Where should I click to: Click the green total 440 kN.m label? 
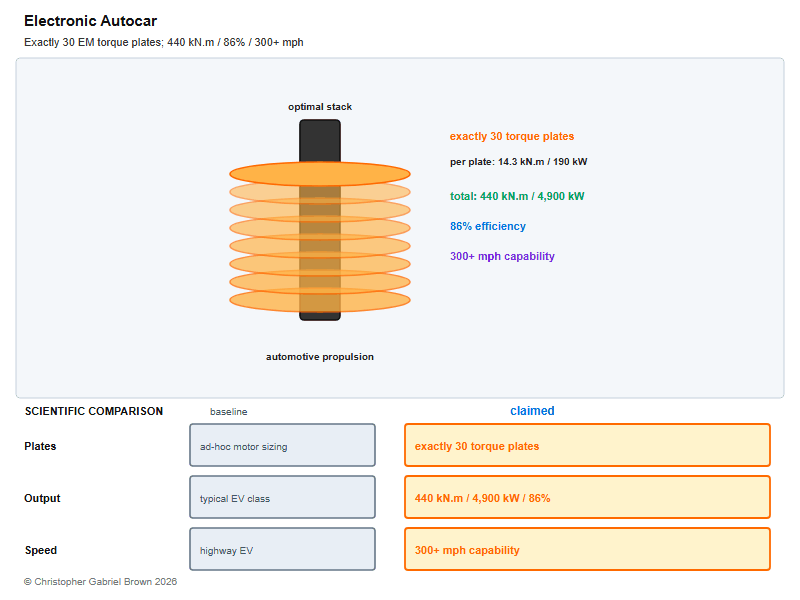point(517,196)
